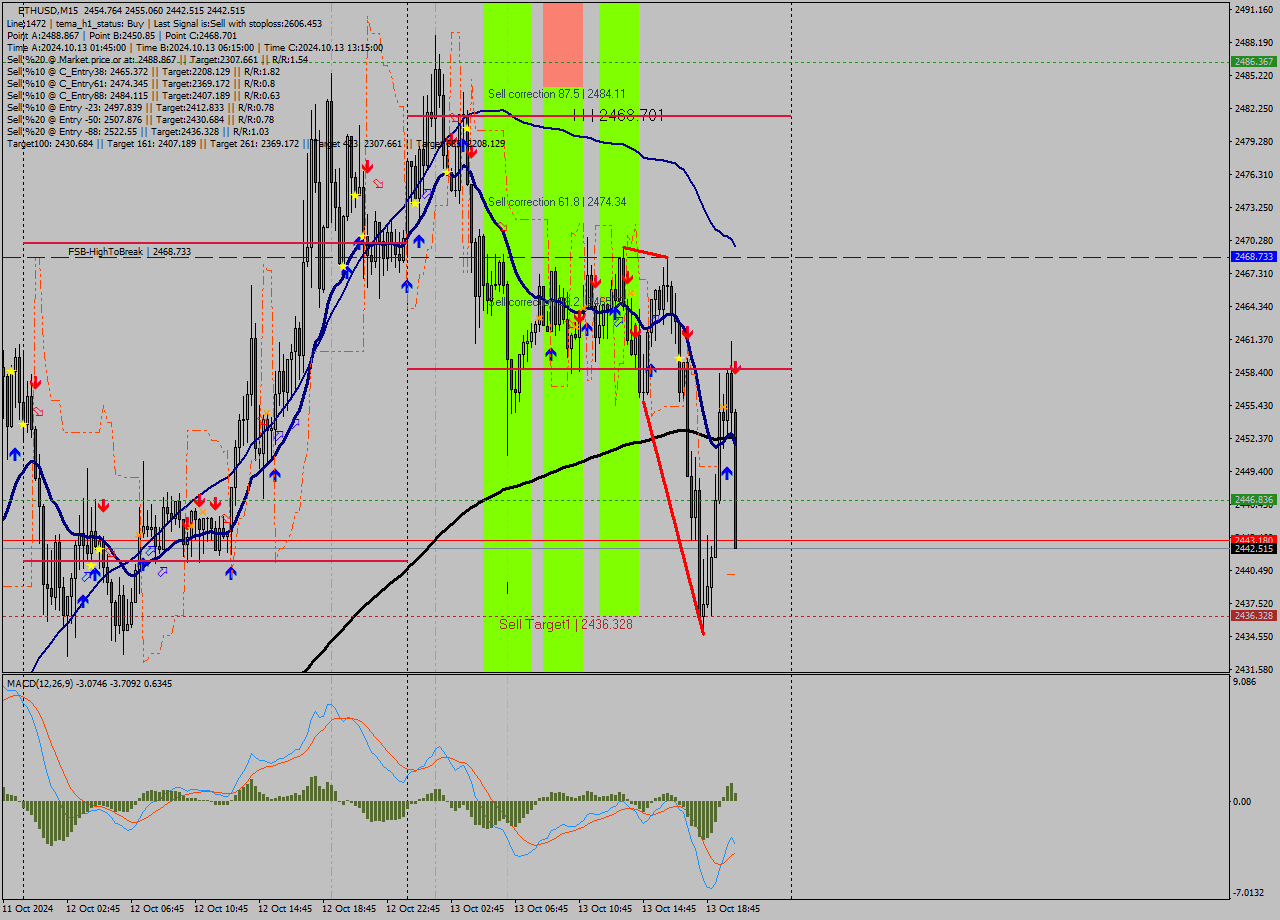Click the 2491.160 price axis value
Viewport: 1280px width, 920px height.
point(1254,9)
